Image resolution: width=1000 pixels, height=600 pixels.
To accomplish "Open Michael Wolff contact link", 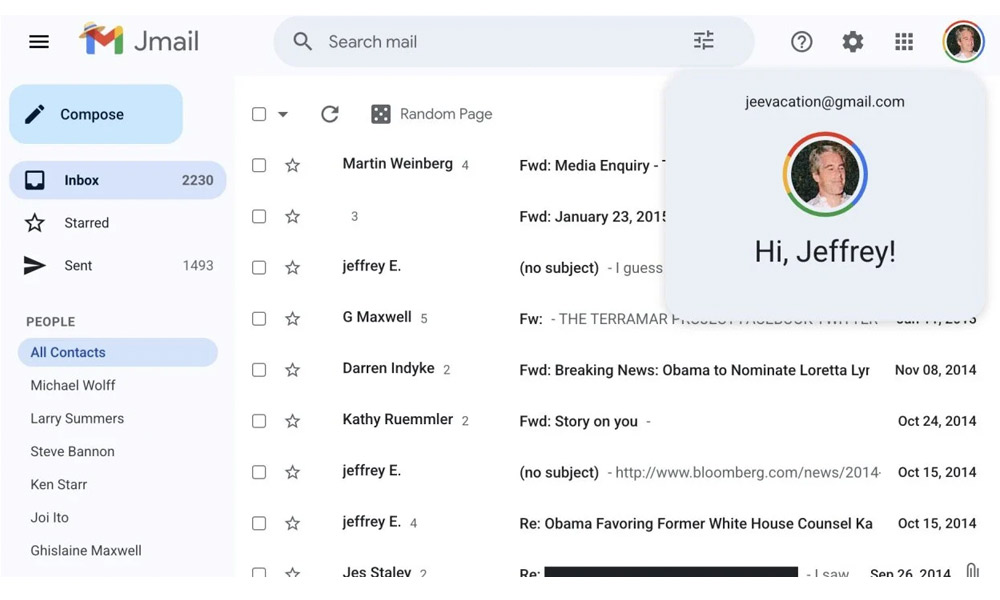I will click(x=73, y=385).
